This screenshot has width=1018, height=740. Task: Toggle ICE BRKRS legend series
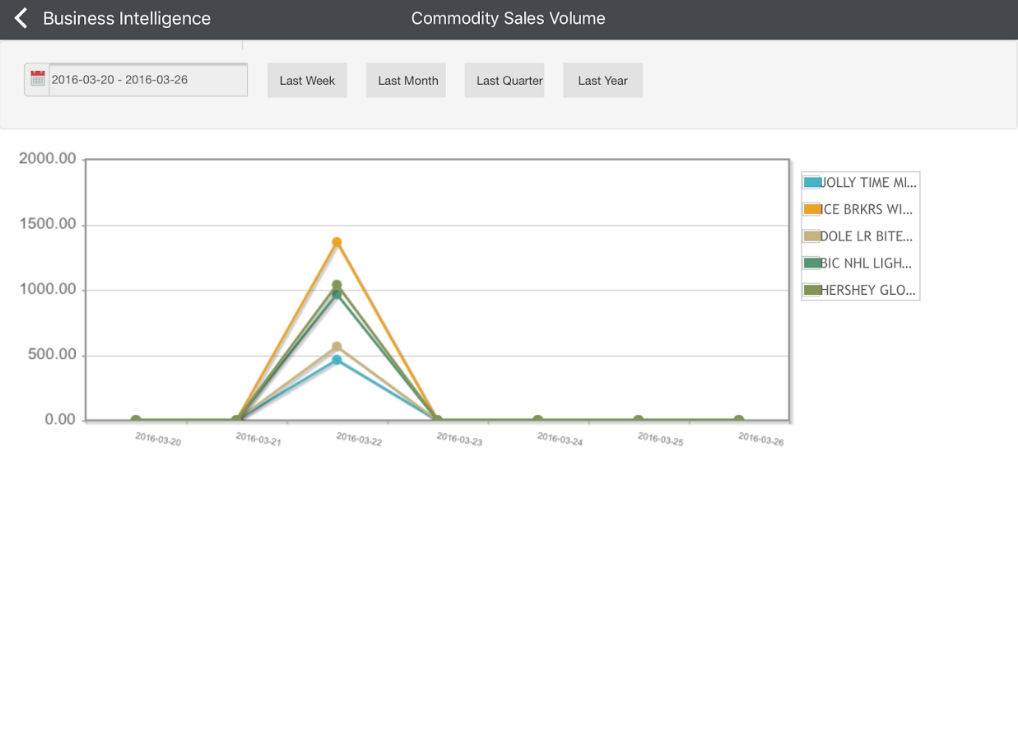click(x=868, y=209)
